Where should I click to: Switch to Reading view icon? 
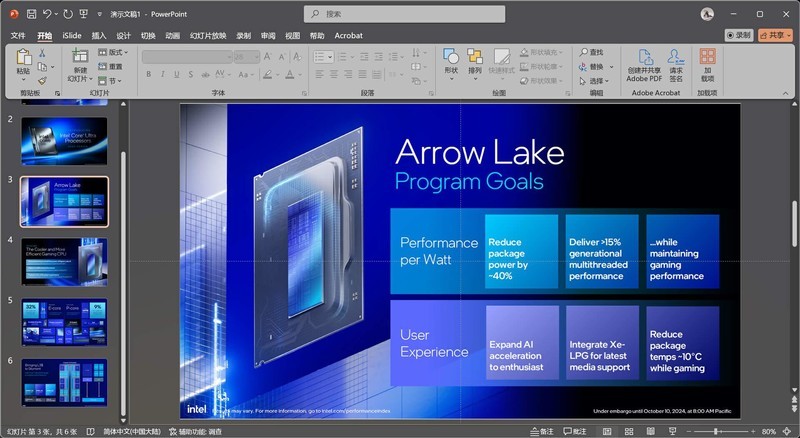click(651, 432)
